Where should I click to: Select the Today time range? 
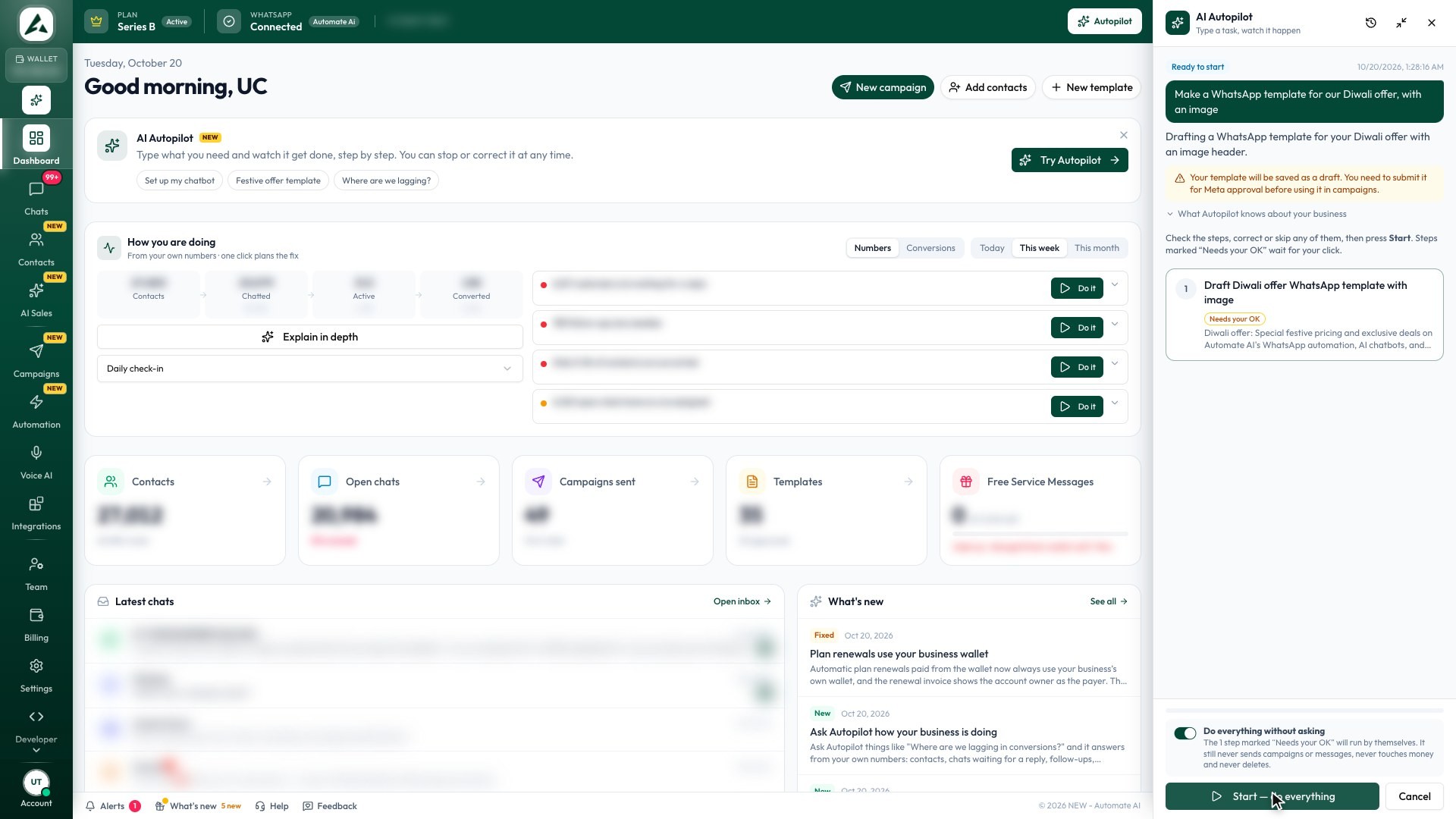pos(991,248)
